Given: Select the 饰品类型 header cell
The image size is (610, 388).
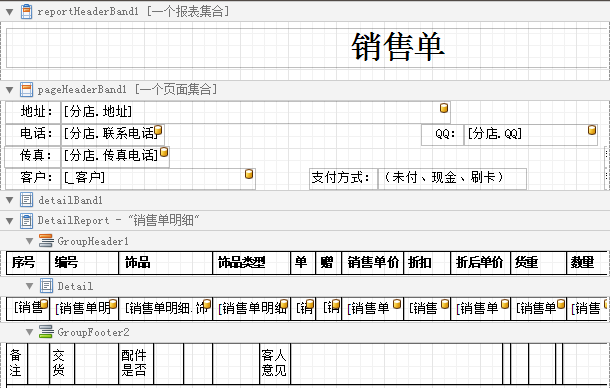Looking at the screenshot, I should [x=252, y=263].
